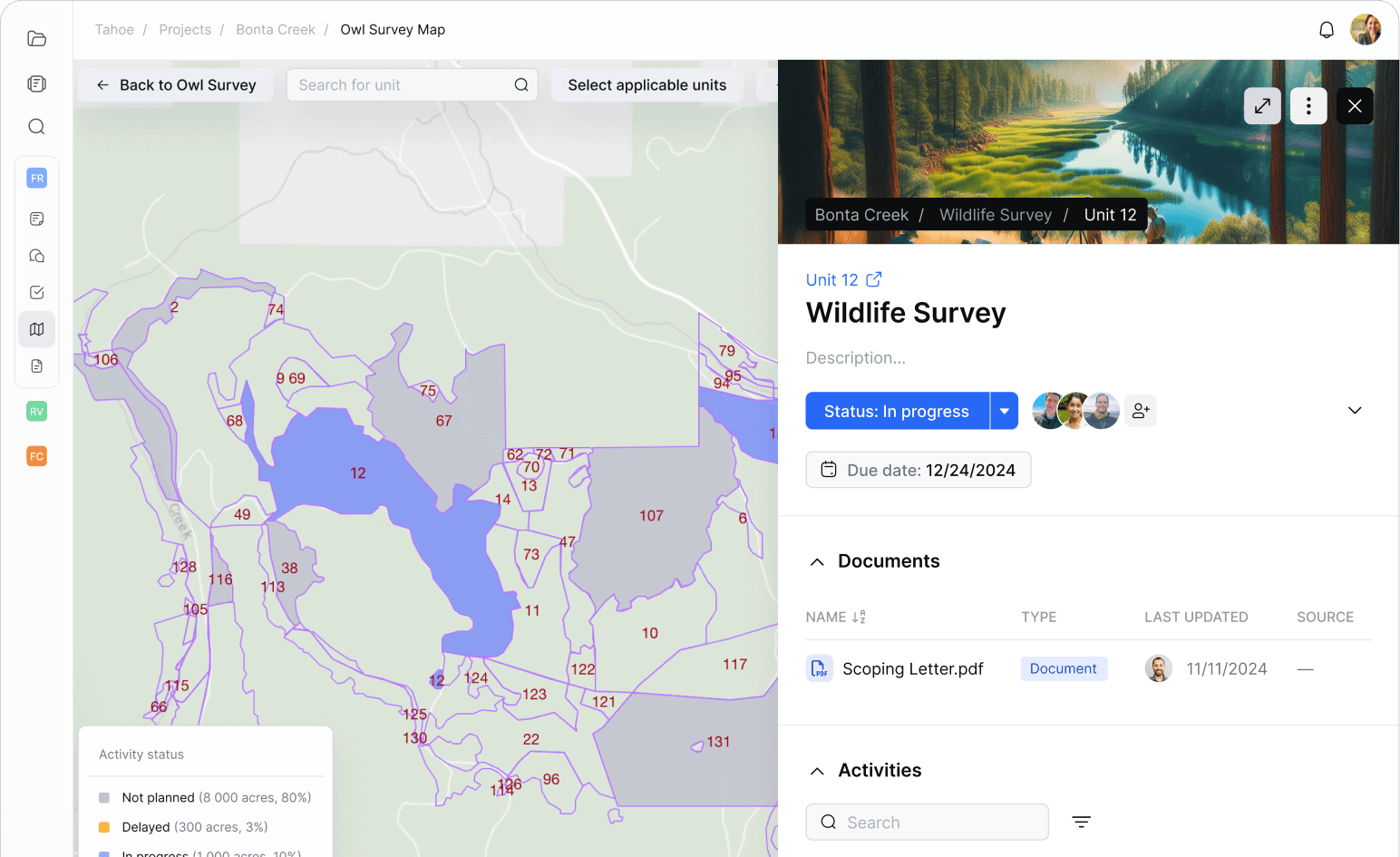Select the map view icon in sidebar
The width and height of the screenshot is (1400, 857).
pyautogui.click(x=36, y=328)
